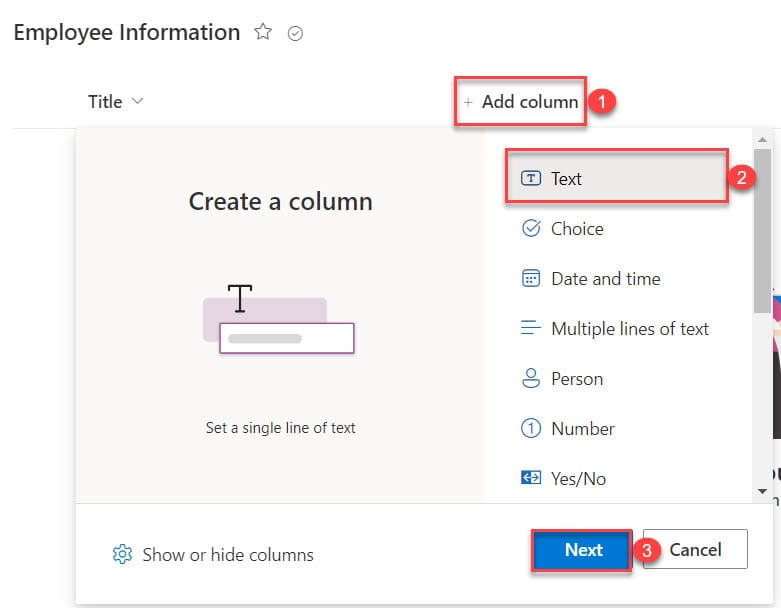This screenshot has height=608, width=781.
Task: Select the Choice column type
Action: point(617,229)
